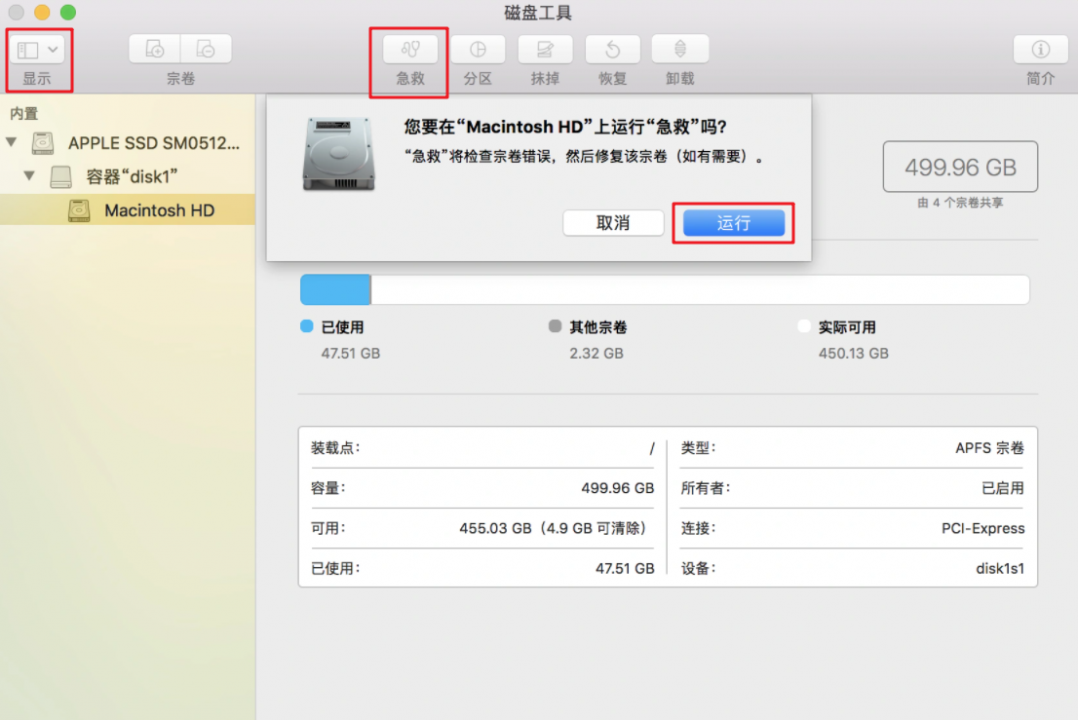Click the blue 已使用 legend dot
The height and width of the screenshot is (720, 1078).
[x=307, y=326]
